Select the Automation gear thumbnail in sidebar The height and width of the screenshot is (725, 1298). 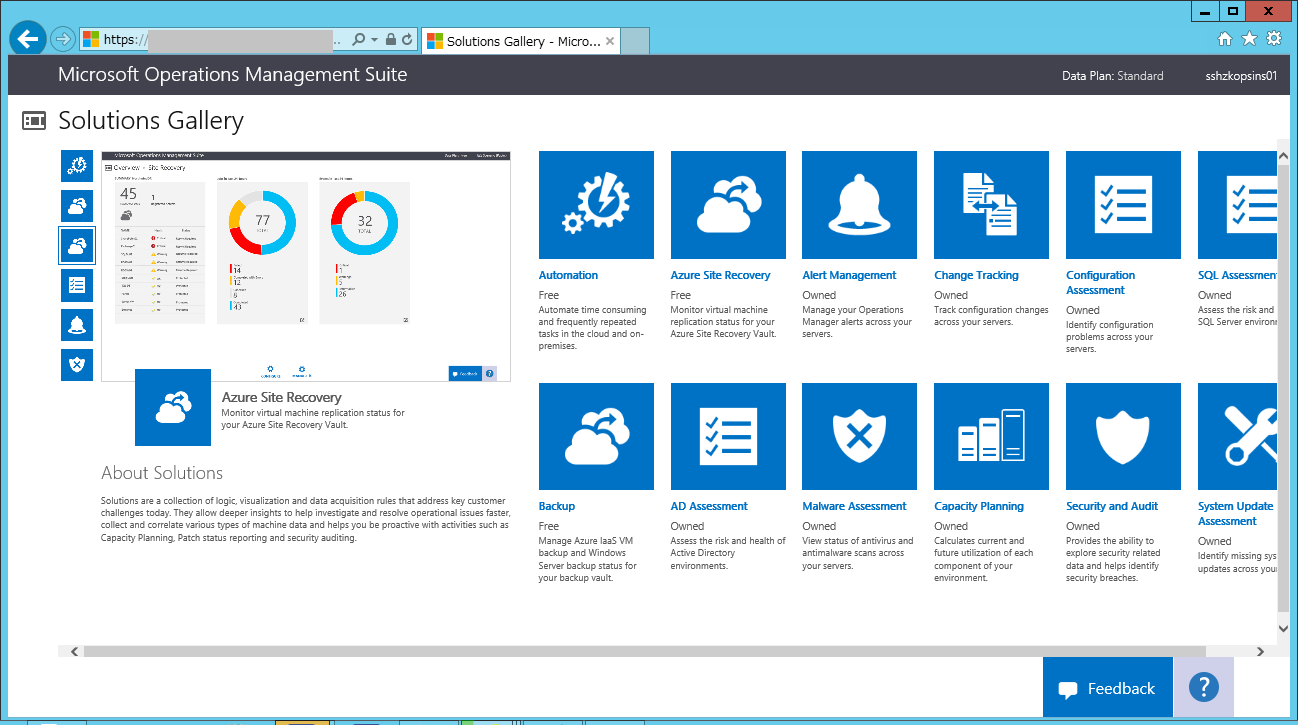click(77, 165)
